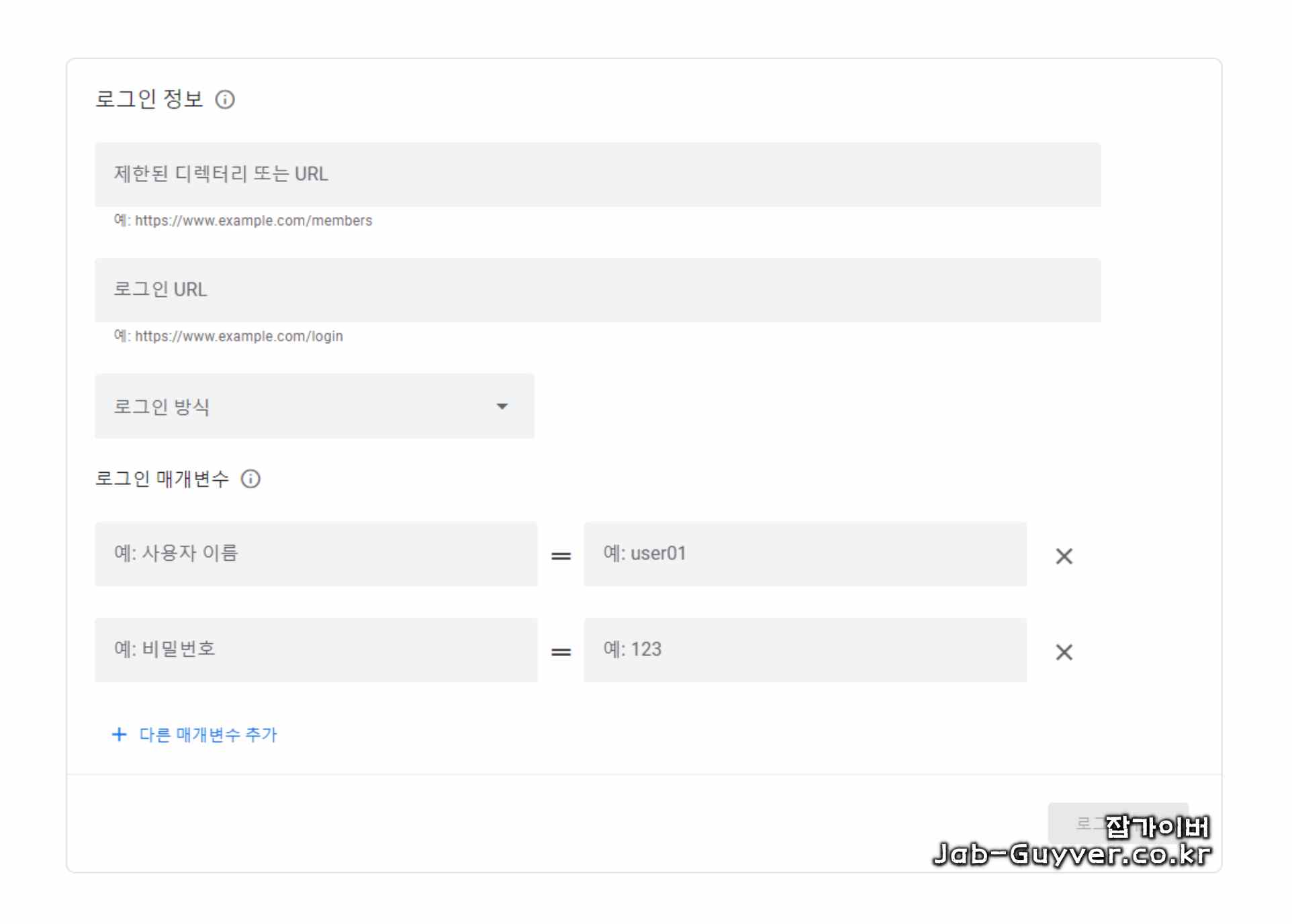Screen dimensions: 1292x924
Task: Click the 로그인 정보 section heading
Action: (149, 99)
